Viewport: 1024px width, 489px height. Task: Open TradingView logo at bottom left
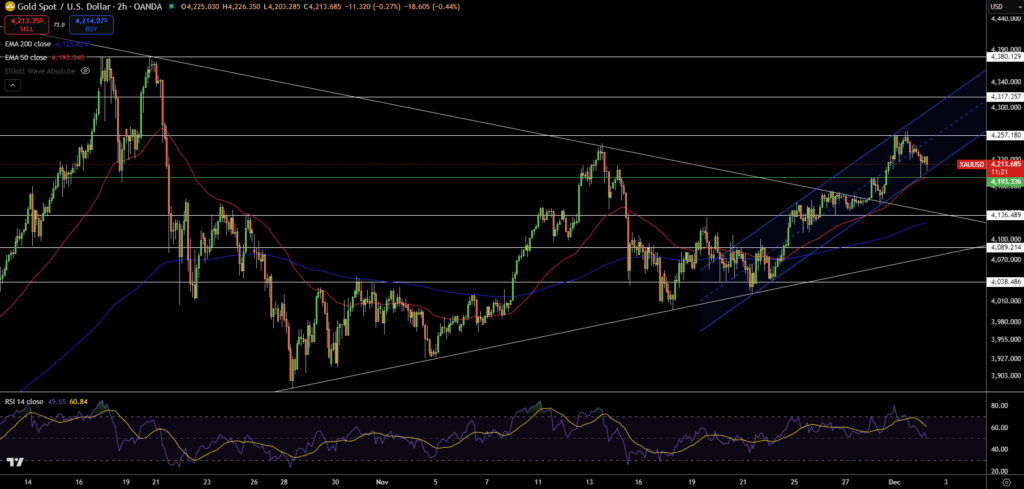pos(14,462)
